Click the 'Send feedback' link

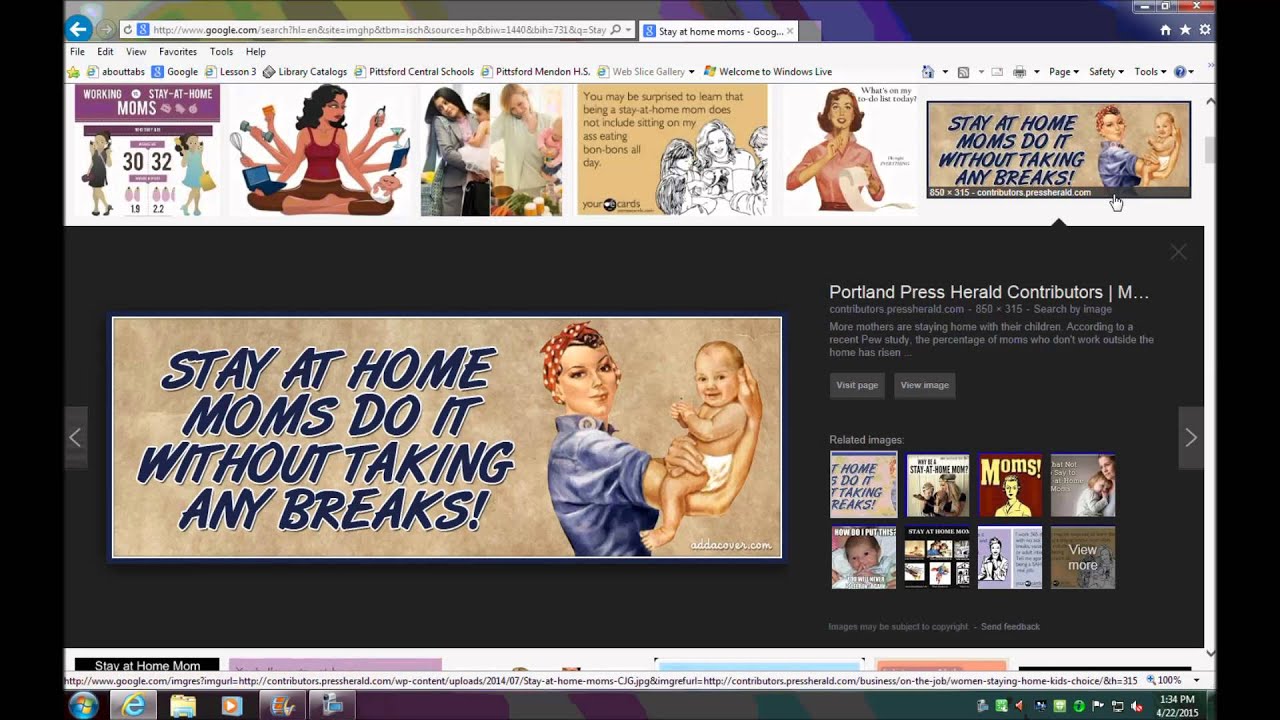(1010, 627)
